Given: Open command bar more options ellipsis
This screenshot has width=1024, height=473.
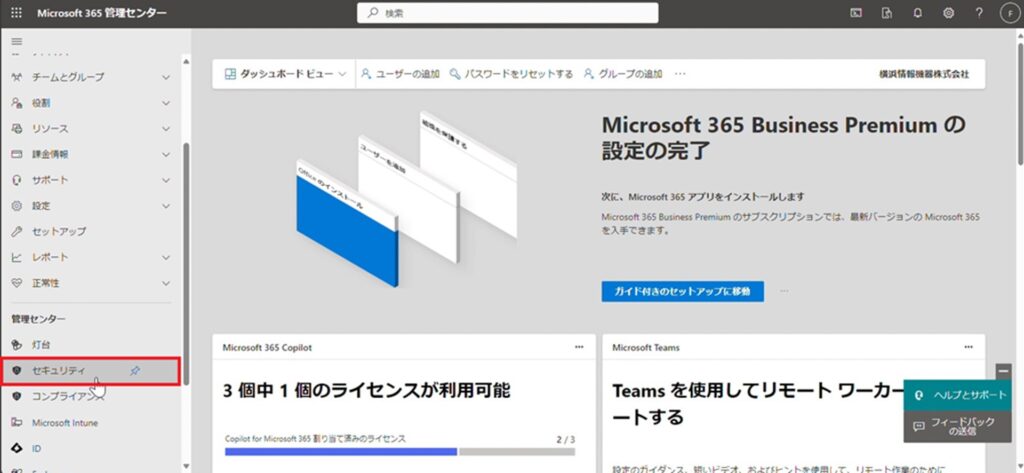Looking at the screenshot, I should point(680,74).
